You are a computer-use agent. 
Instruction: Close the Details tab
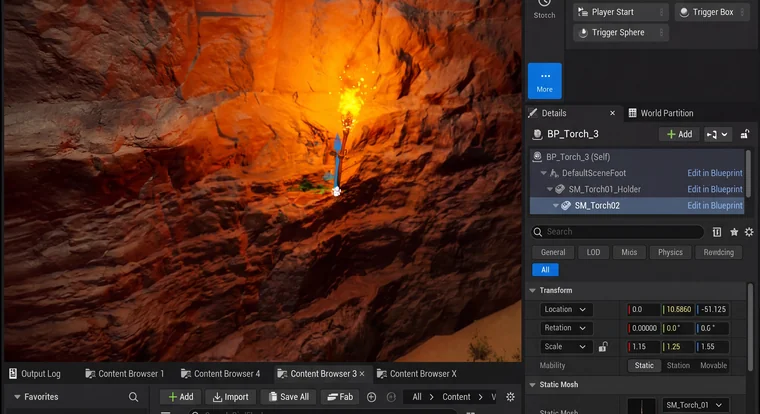click(x=612, y=113)
